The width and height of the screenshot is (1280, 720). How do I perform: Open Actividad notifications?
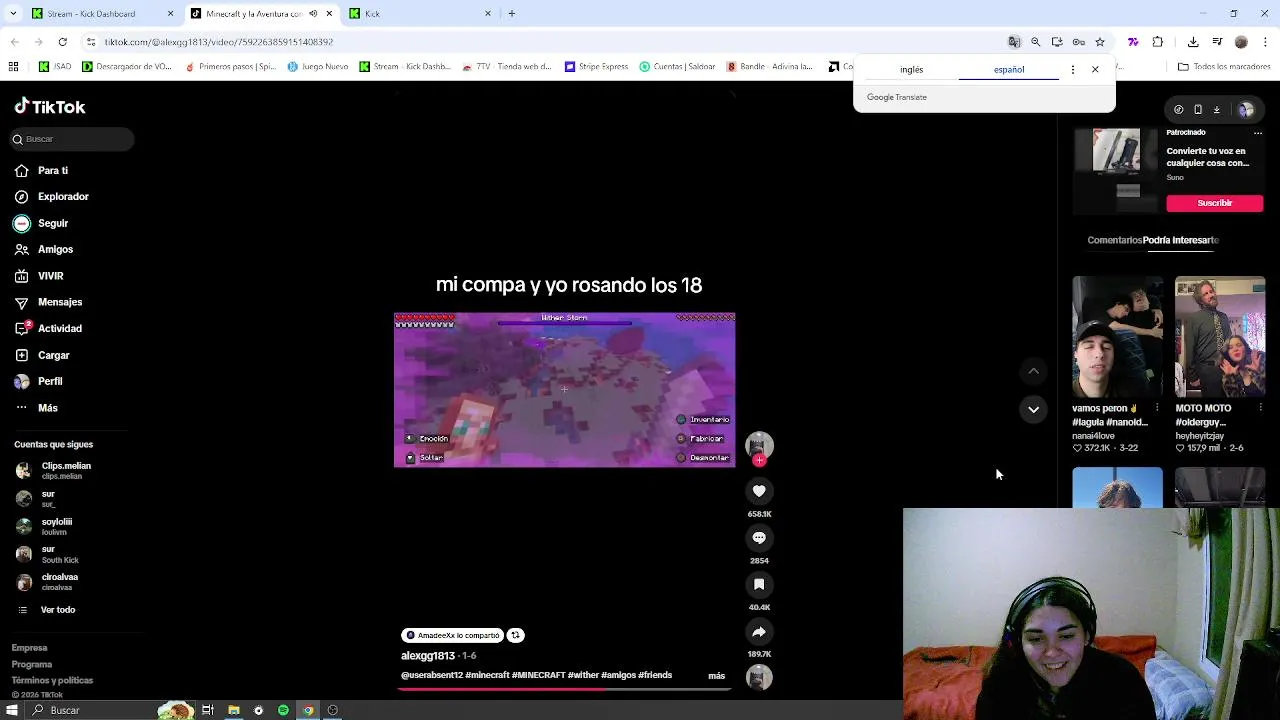[48, 328]
